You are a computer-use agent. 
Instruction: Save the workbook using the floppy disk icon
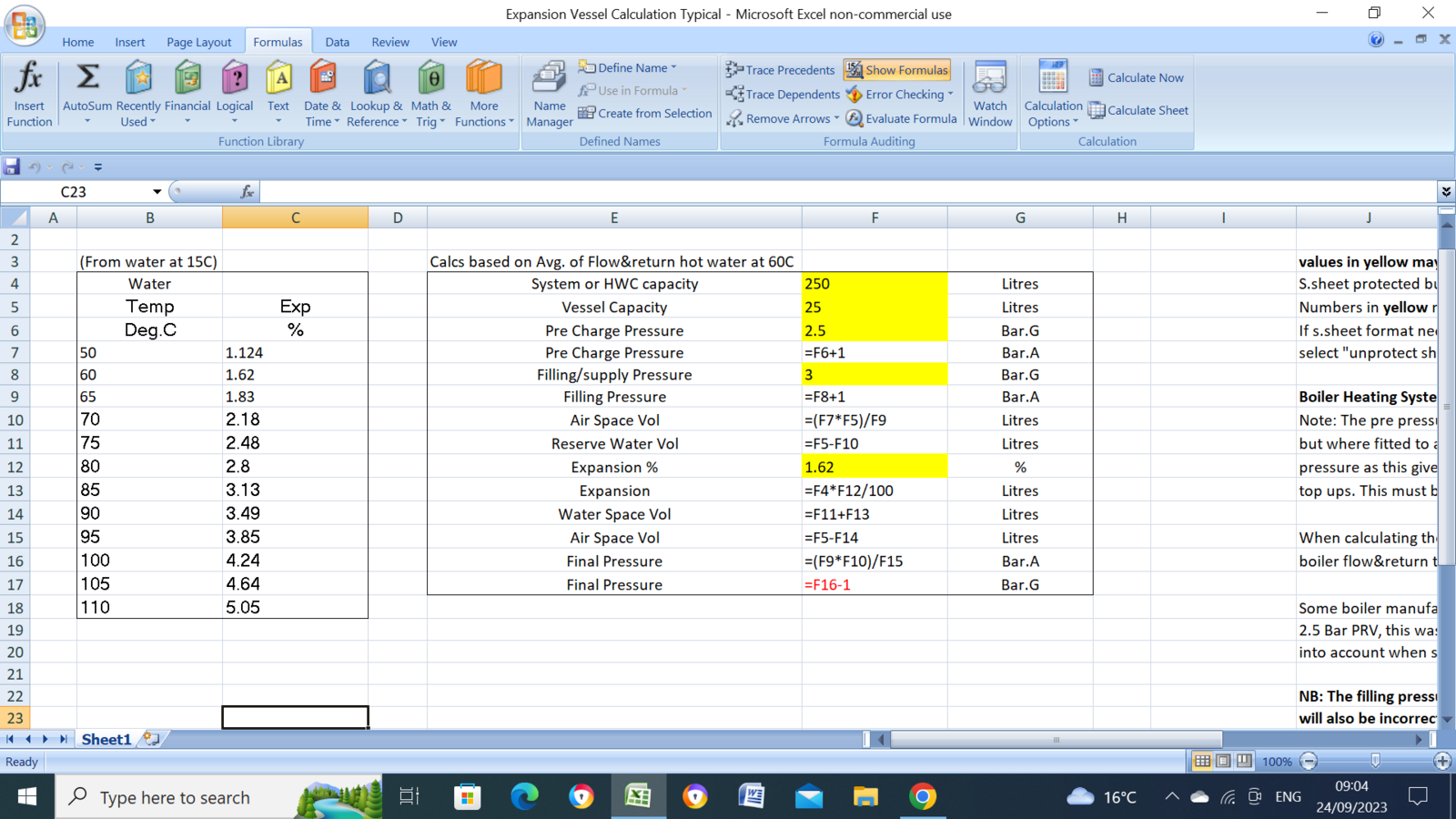pyautogui.click(x=12, y=167)
